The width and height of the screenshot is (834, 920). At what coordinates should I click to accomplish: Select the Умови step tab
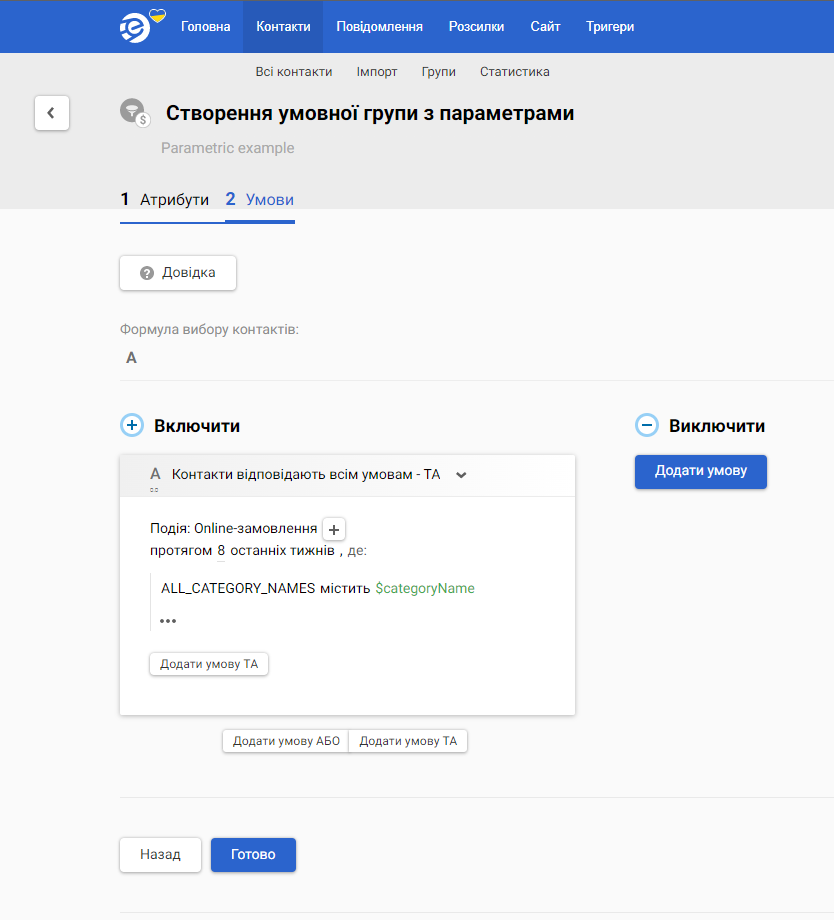click(260, 199)
